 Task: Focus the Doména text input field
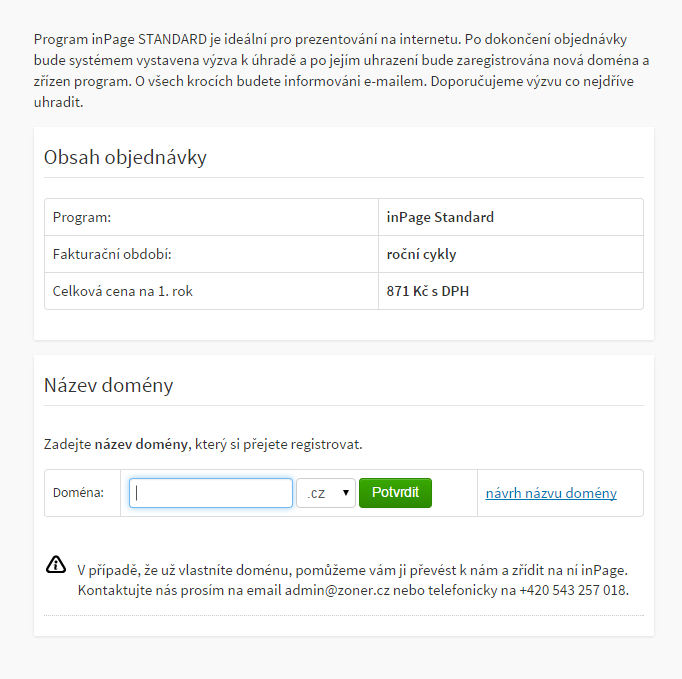click(211, 493)
